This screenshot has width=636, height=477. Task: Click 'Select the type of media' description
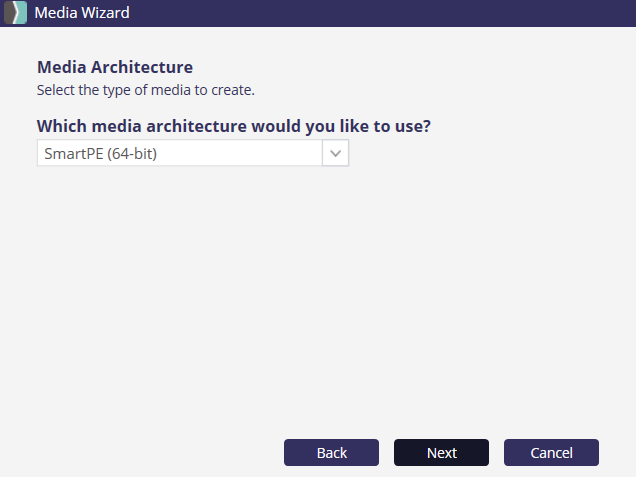click(146, 90)
